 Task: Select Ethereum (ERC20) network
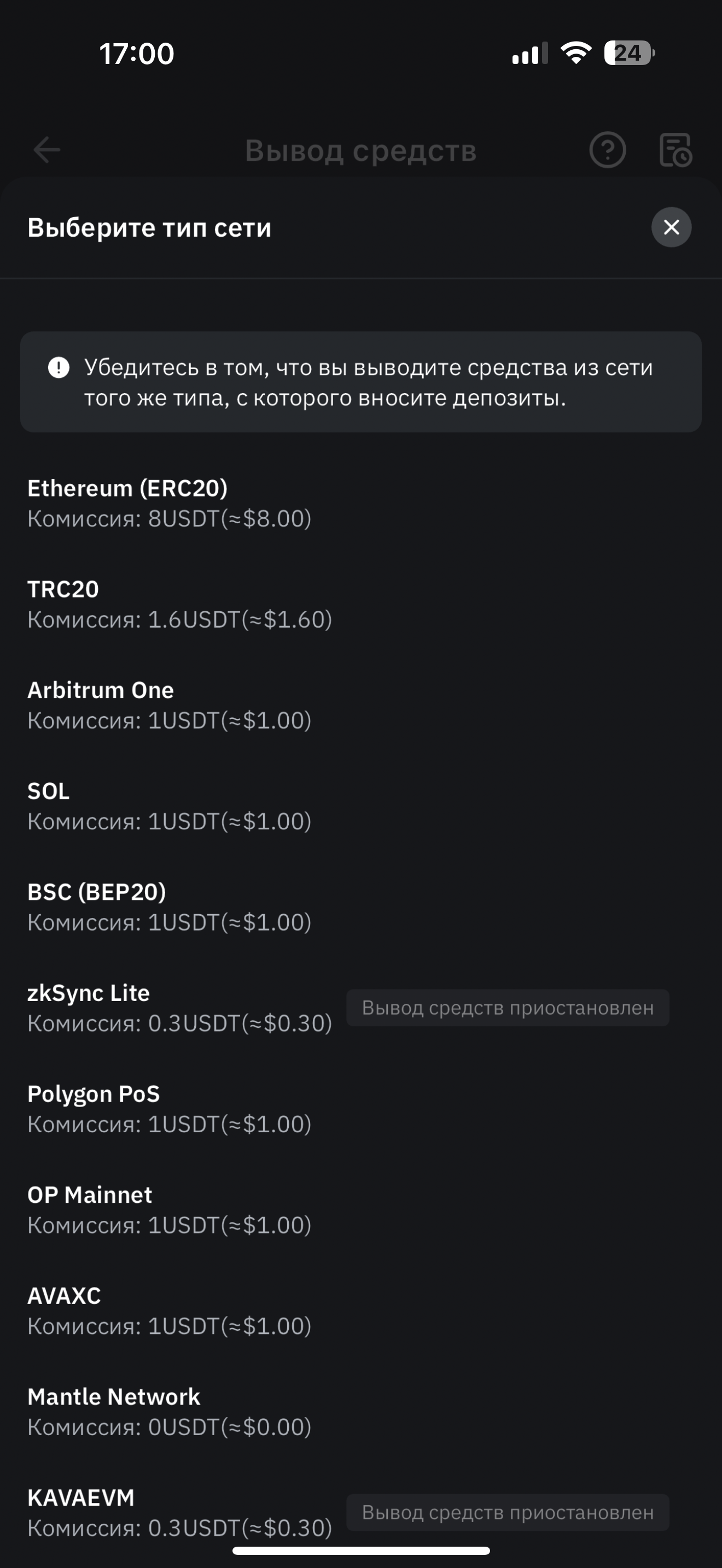169,503
